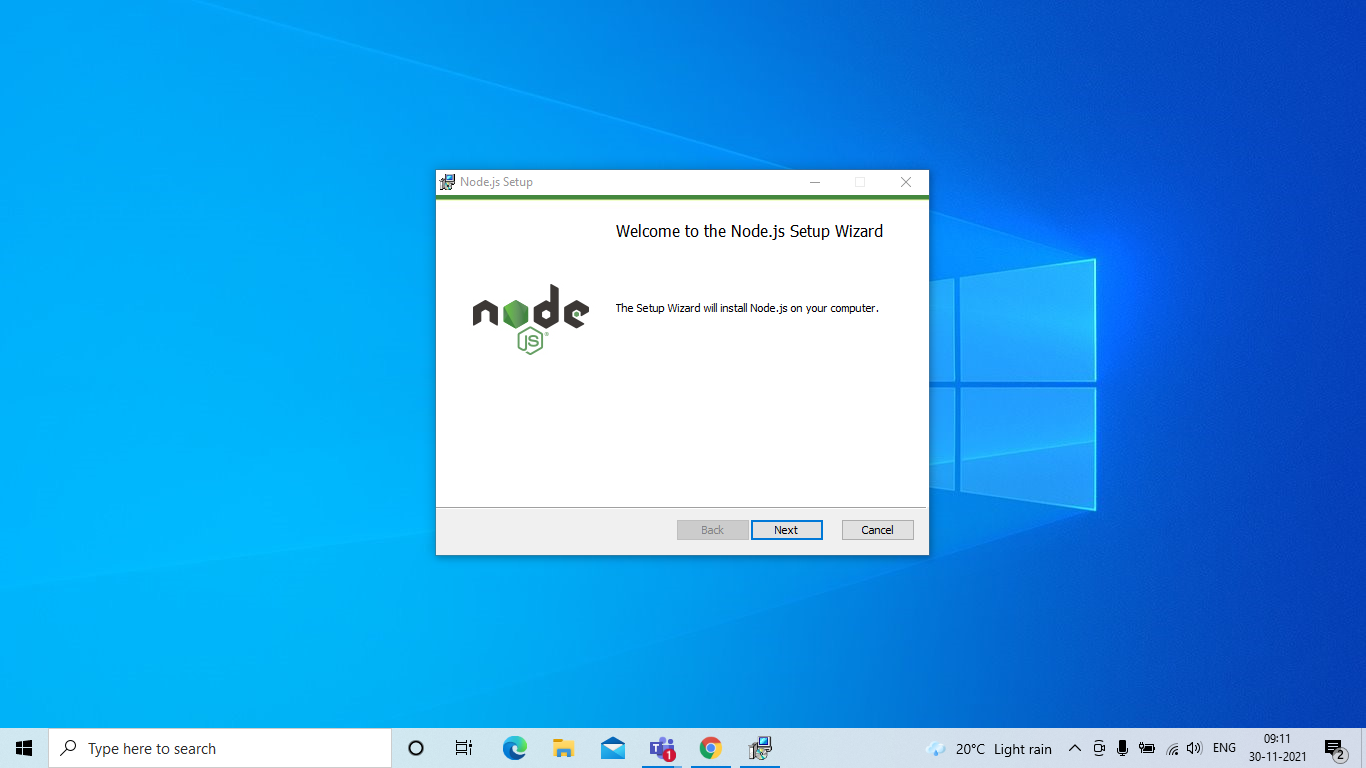
Task: Cancel the Node.js installation
Action: 877,530
